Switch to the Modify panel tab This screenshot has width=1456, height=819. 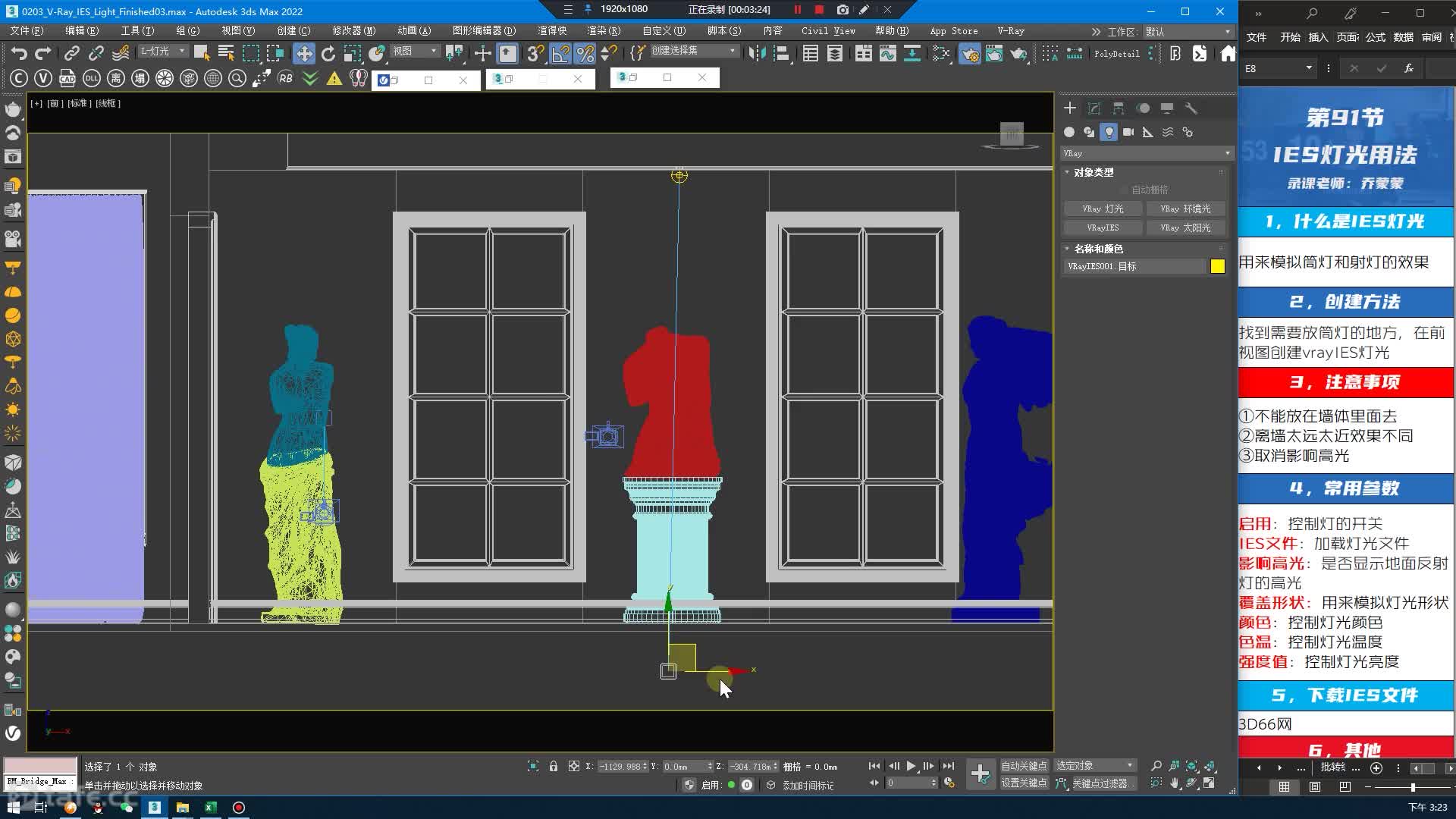[1094, 108]
